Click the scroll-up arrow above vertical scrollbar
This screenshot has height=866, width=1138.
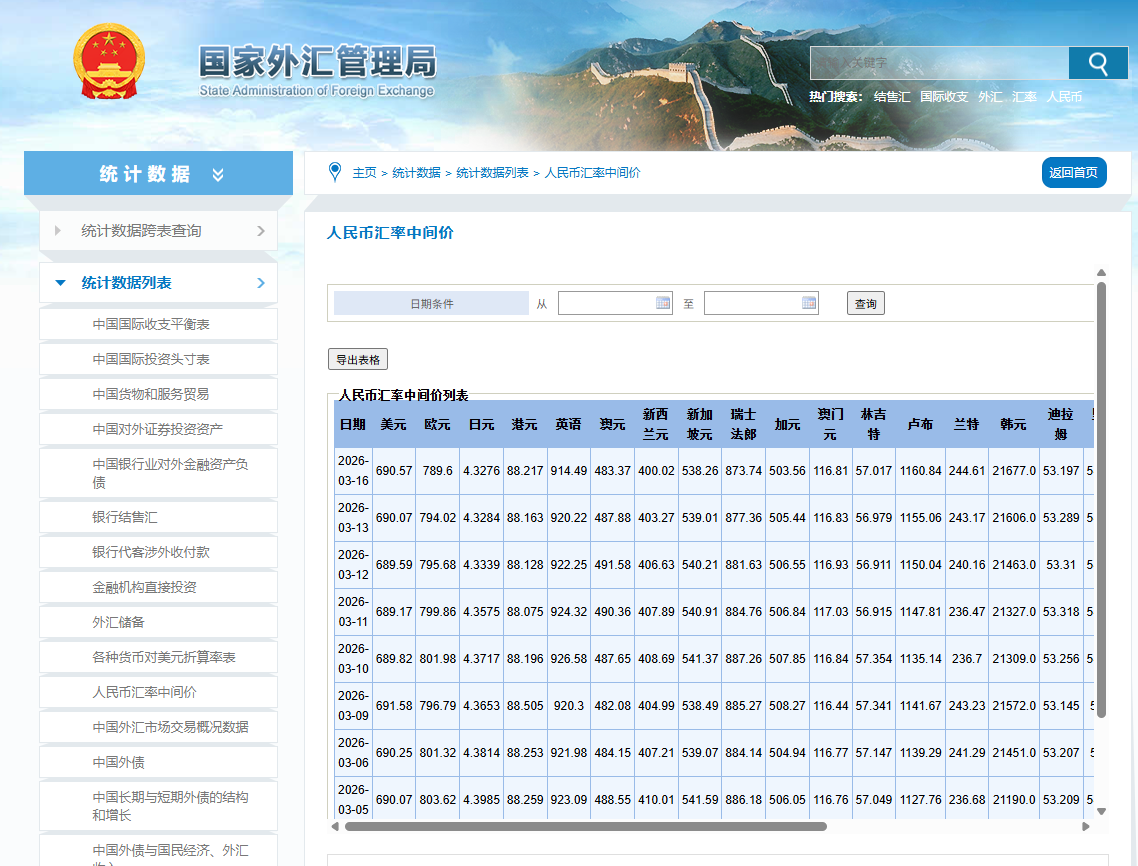click(x=1101, y=273)
